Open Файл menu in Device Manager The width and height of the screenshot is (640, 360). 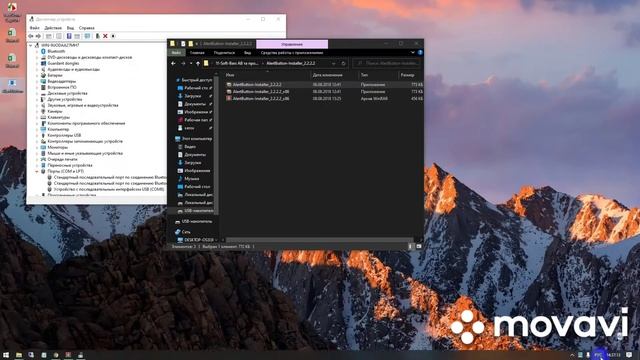(x=34, y=28)
